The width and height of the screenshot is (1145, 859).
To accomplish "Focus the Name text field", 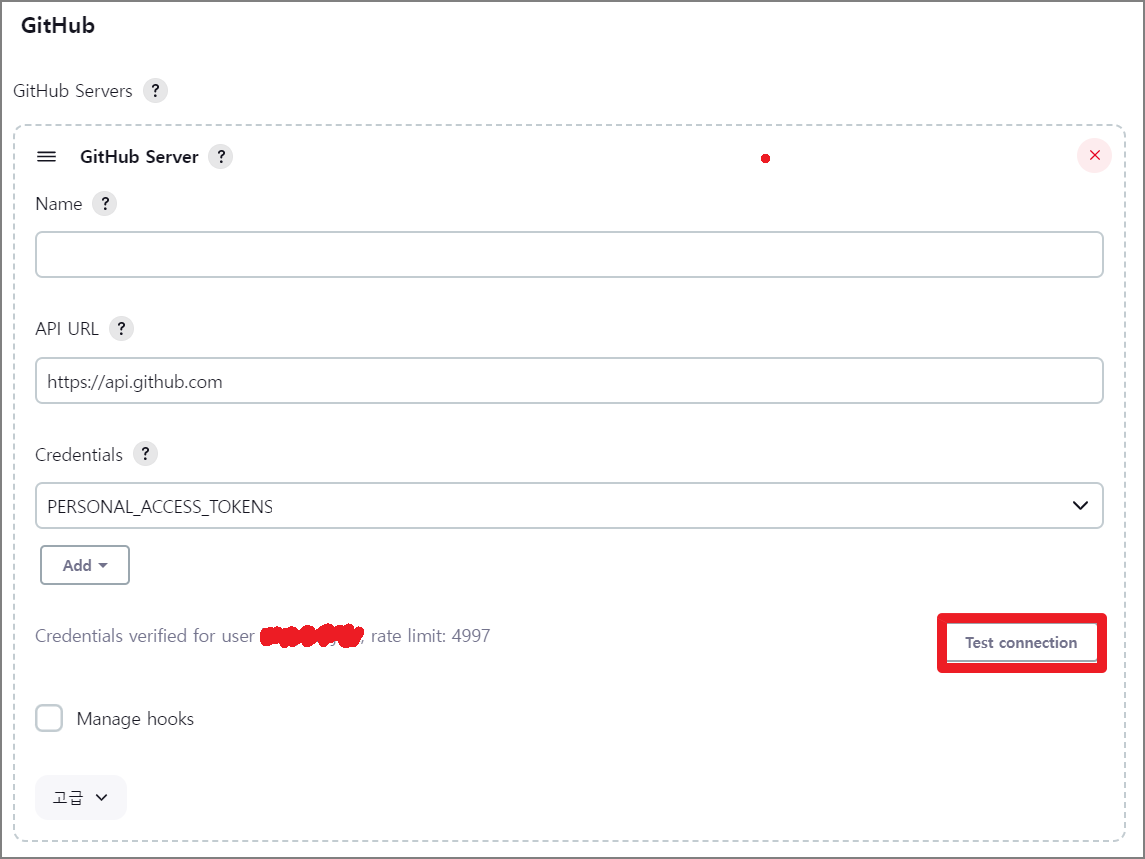I will pos(569,255).
